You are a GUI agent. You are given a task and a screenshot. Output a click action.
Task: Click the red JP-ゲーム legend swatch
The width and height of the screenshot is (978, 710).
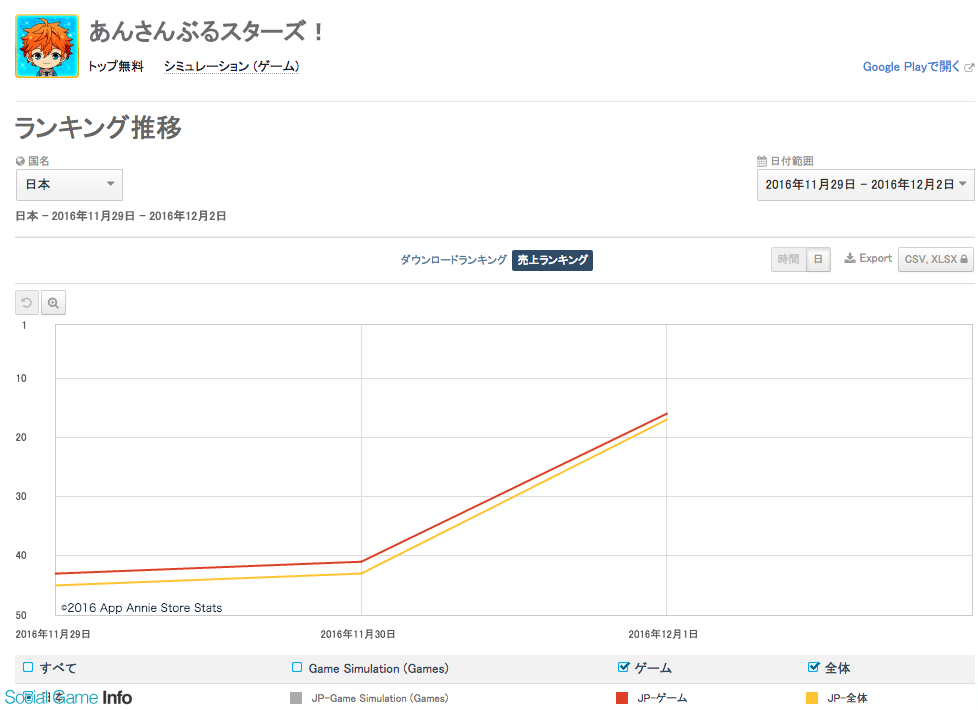(622, 698)
